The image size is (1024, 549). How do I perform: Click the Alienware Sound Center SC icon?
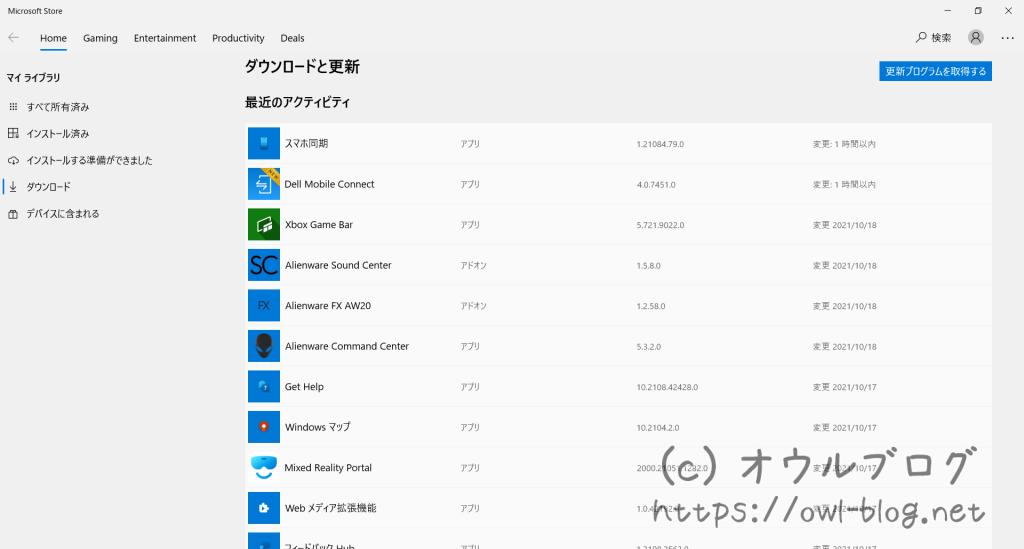pos(264,265)
